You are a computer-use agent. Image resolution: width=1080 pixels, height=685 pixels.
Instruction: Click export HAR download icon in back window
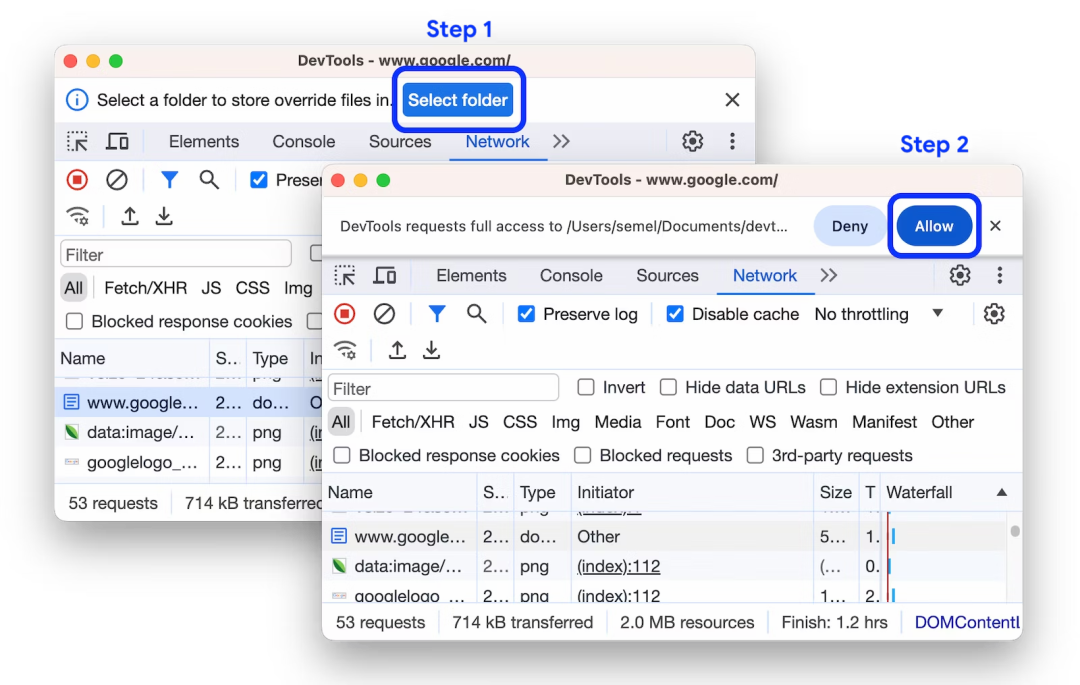pyautogui.click(x=164, y=216)
